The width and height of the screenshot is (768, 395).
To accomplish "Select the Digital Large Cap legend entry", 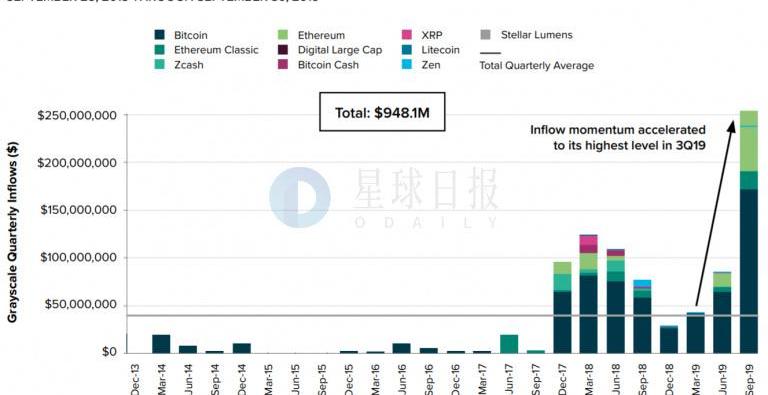I will click(x=330, y=50).
